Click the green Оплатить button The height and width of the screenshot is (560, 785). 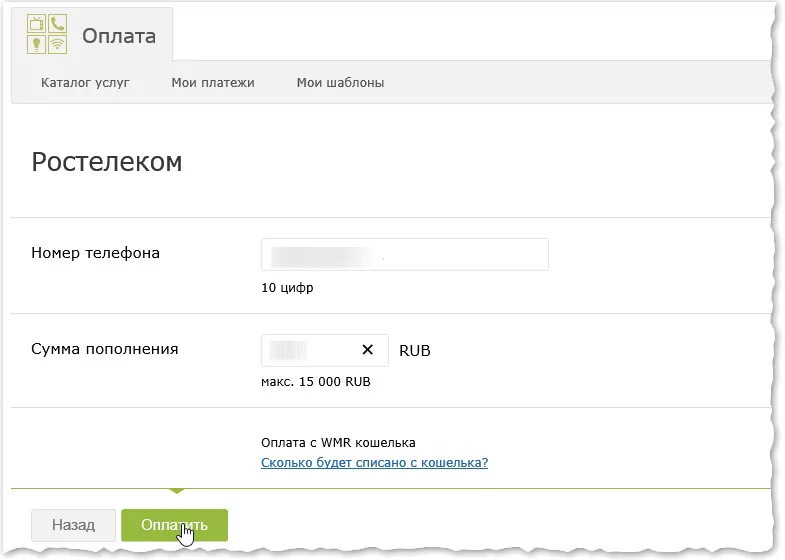[174, 525]
